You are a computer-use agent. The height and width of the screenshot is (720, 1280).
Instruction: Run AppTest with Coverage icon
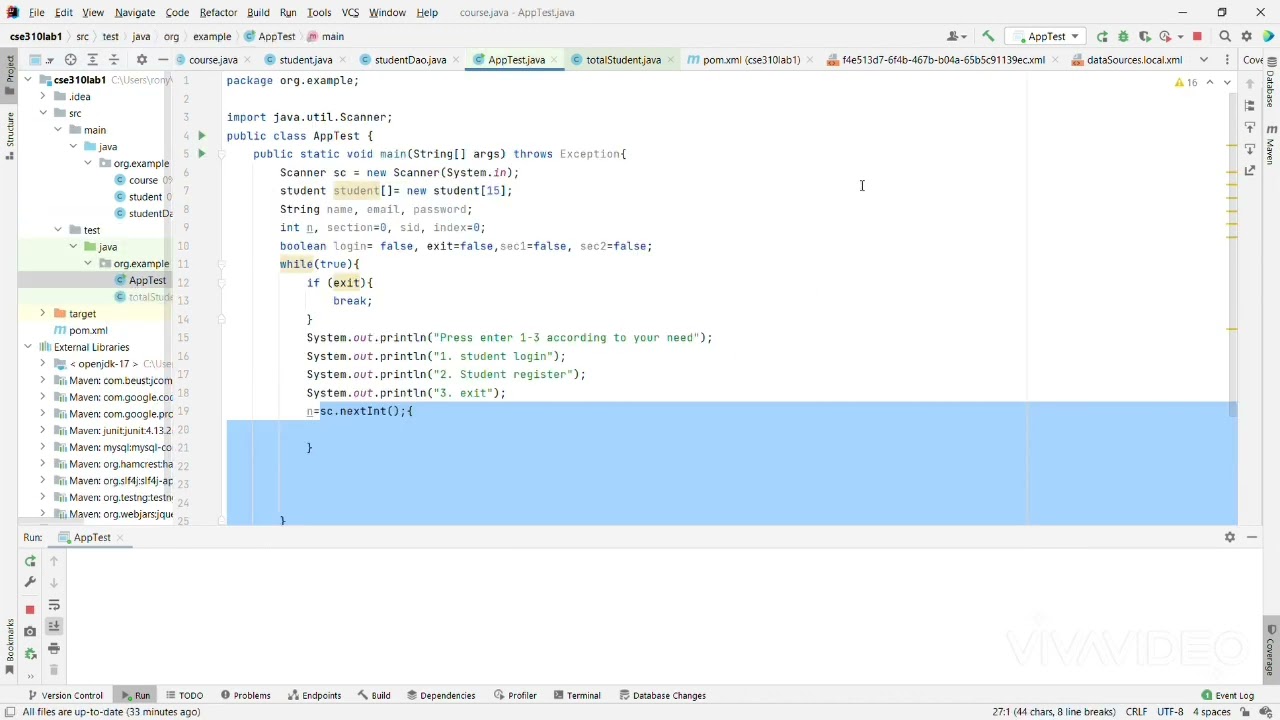pos(1145,36)
